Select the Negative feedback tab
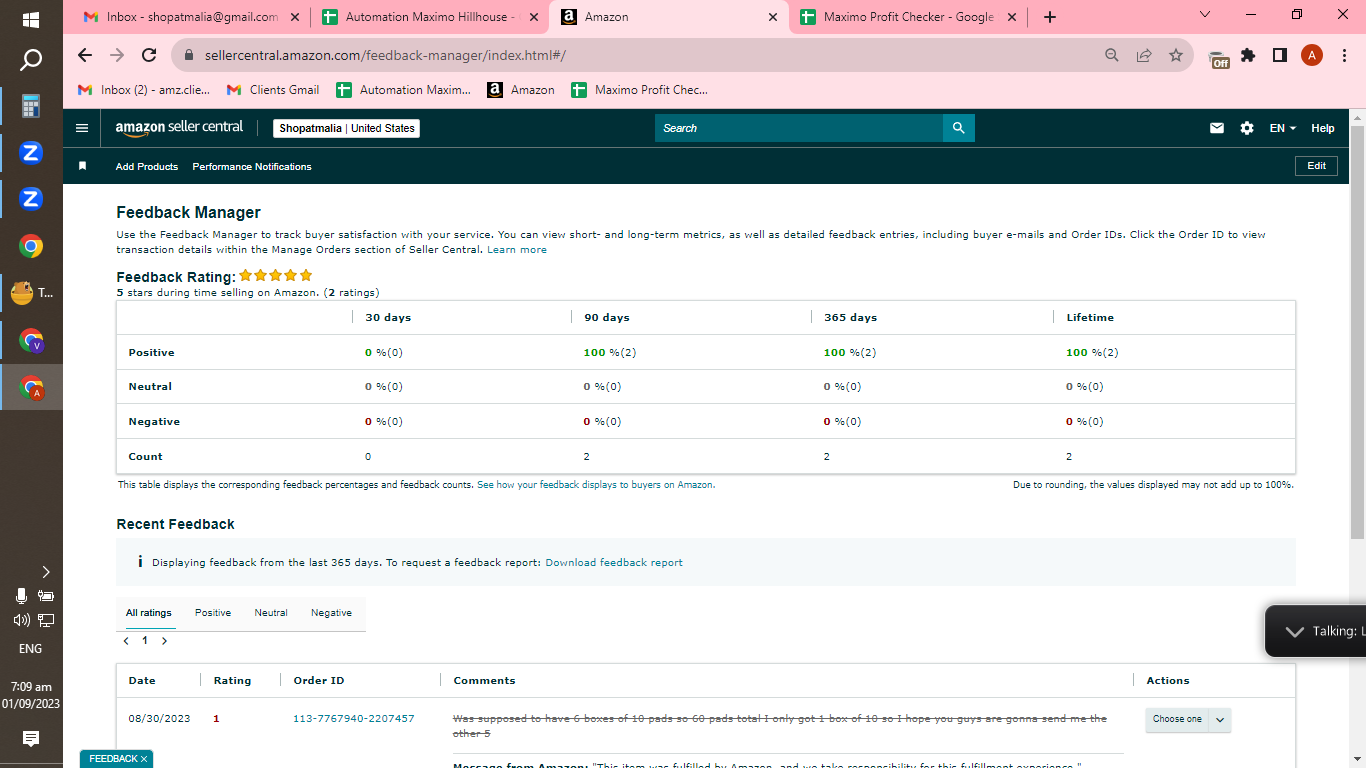1366x768 pixels. [331, 613]
